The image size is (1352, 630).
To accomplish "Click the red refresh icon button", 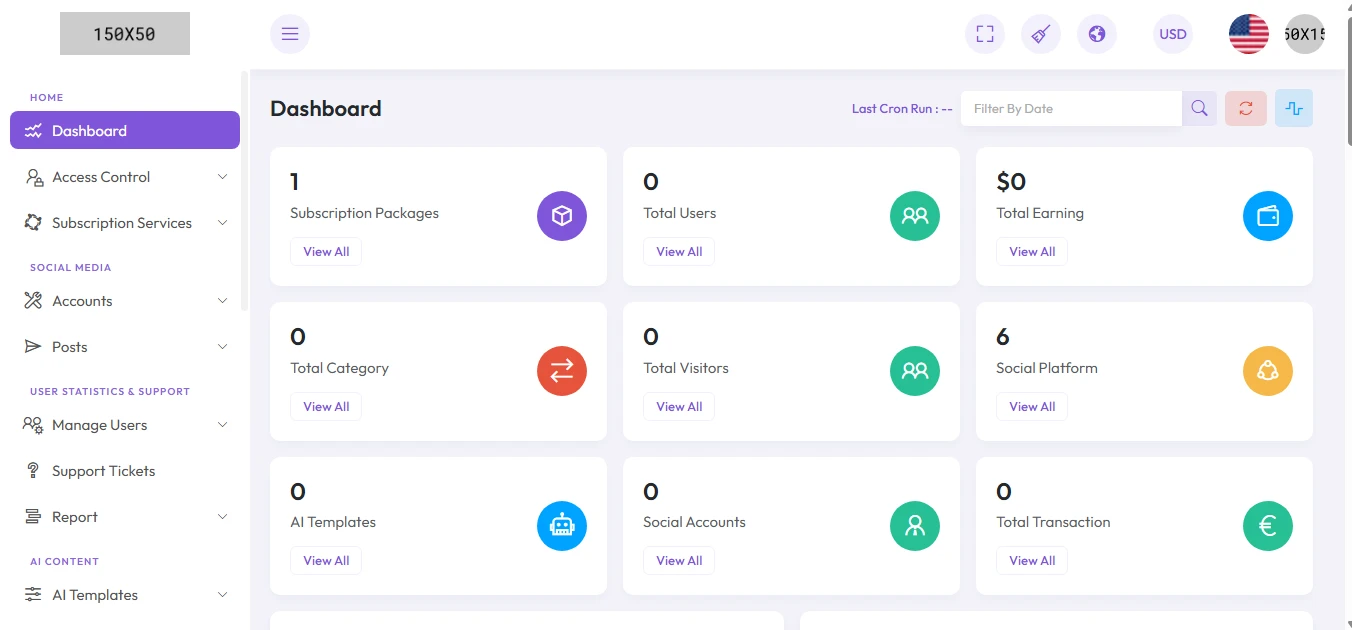I will click(1246, 108).
